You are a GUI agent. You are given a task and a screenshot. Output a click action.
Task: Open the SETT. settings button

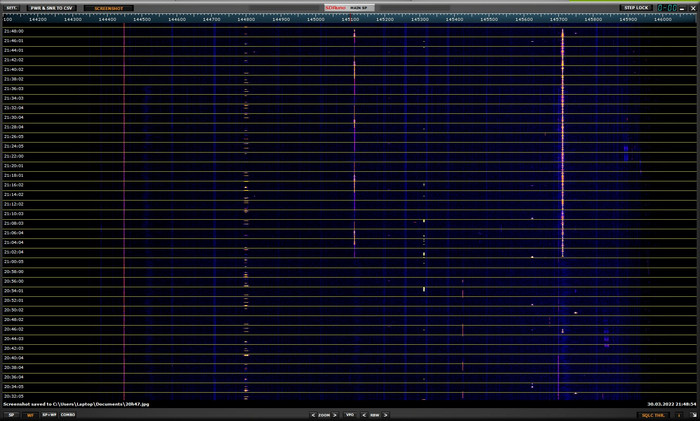(12, 8)
